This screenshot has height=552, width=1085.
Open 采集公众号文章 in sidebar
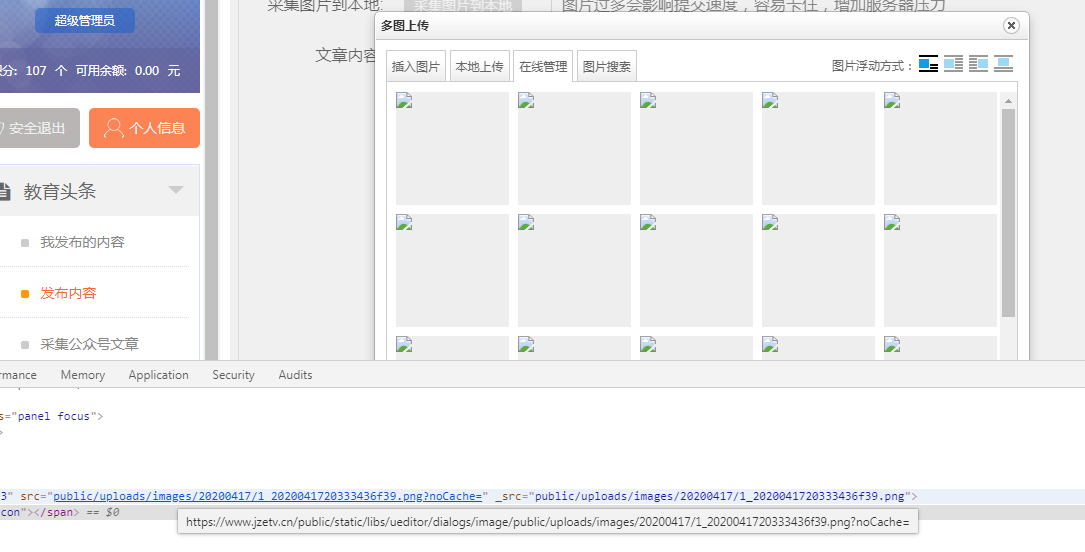pos(89,344)
